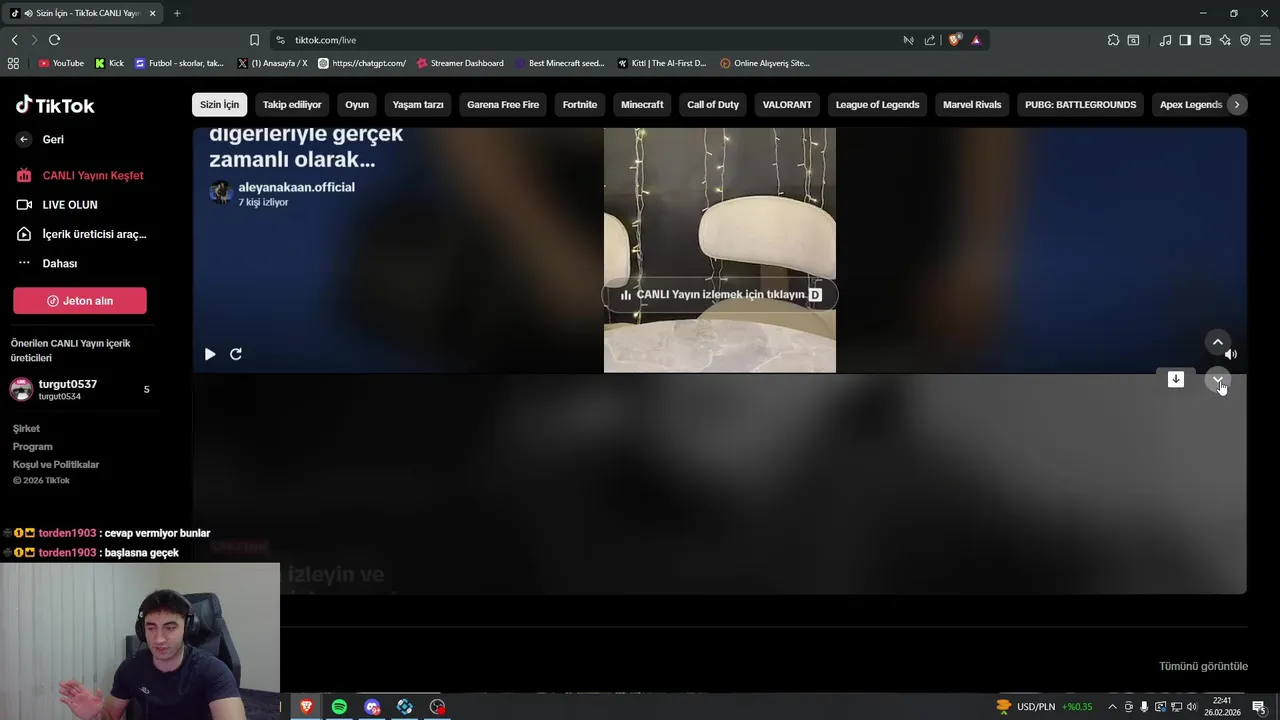Select the Minecraft category tab
This screenshot has height=720, width=1280.
click(642, 105)
